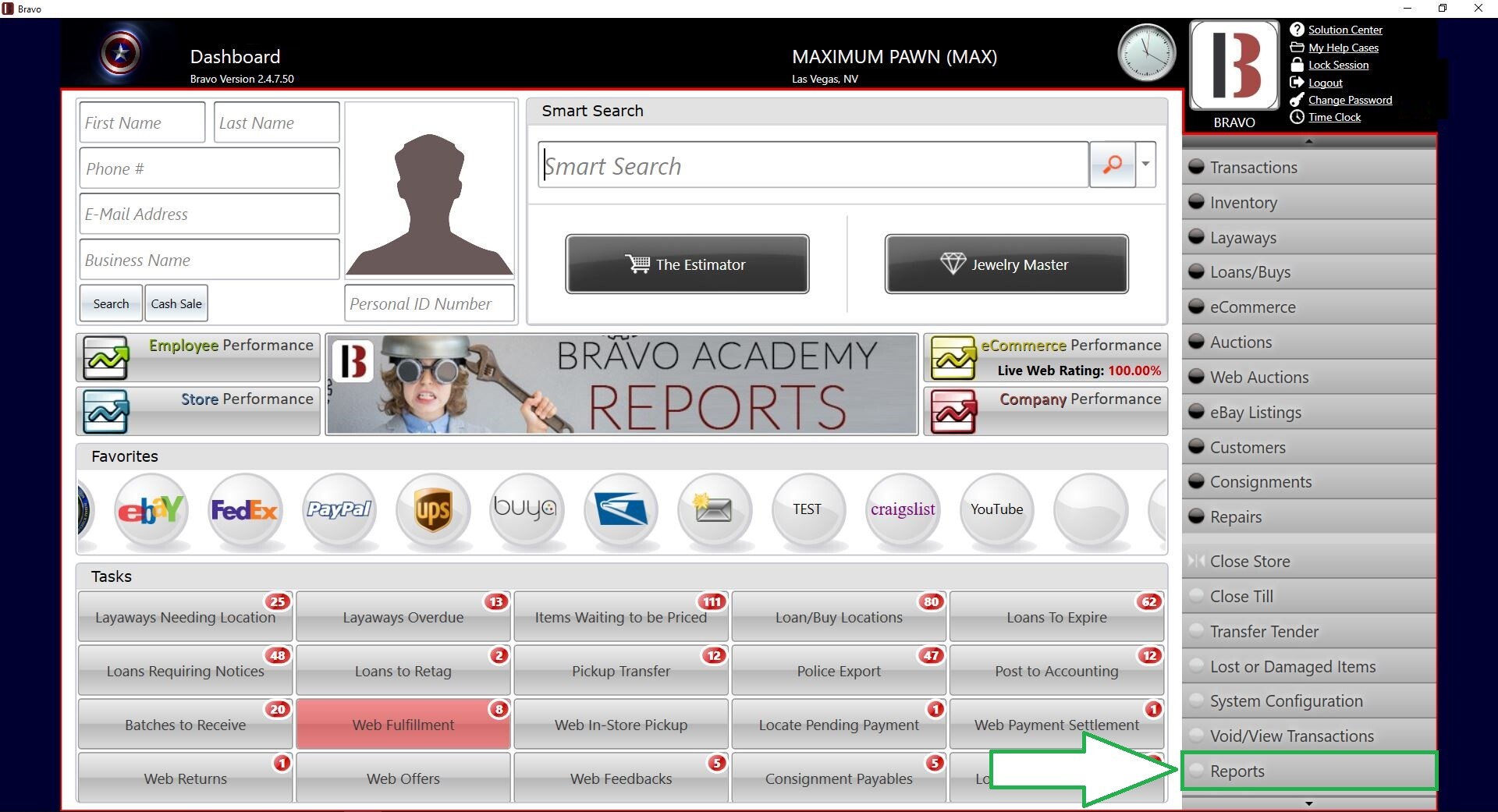Image resolution: width=1498 pixels, height=812 pixels.
Task: Open Layaways Needing Location task
Action: point(186,617)
